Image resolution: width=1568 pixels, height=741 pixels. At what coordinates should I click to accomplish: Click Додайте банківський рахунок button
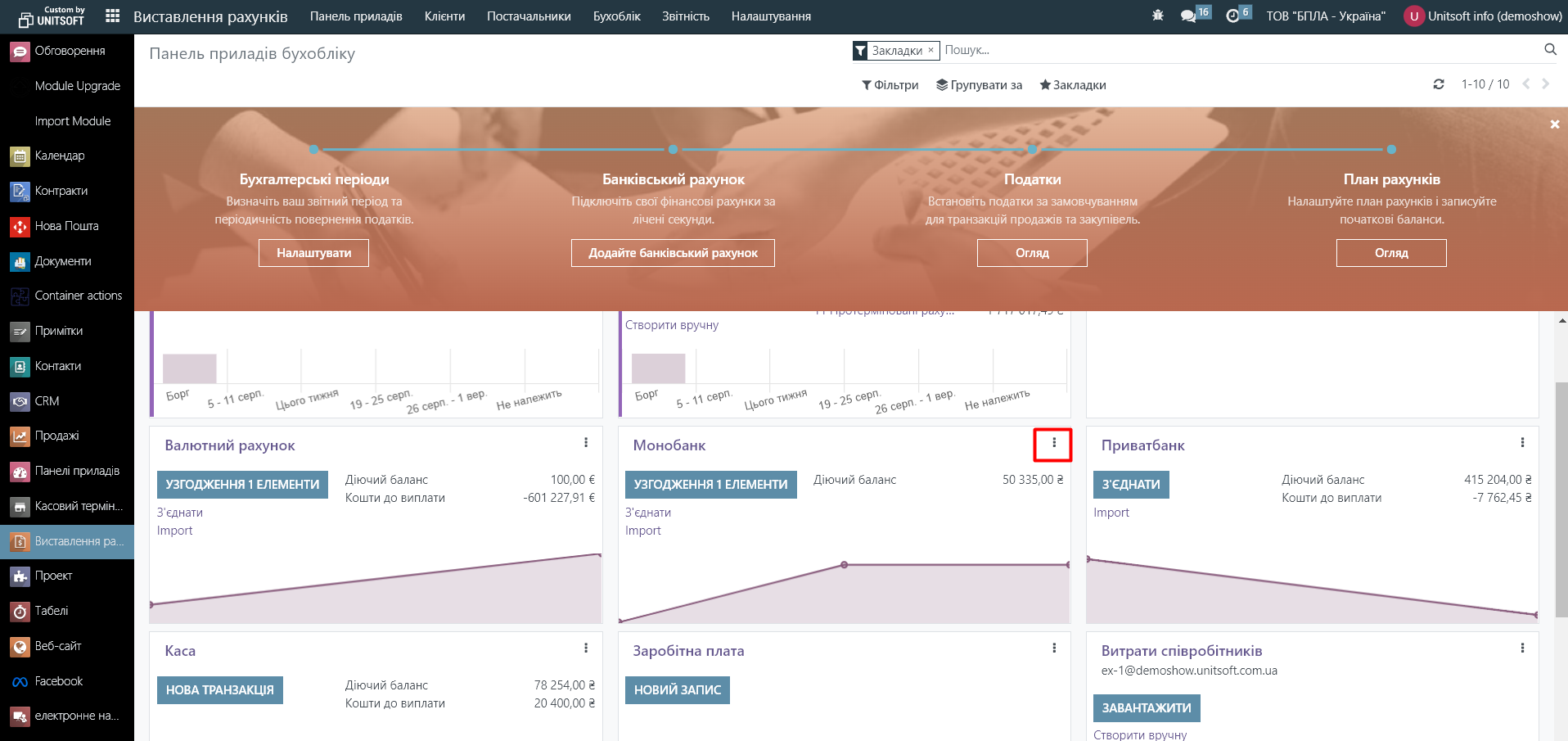673,253
